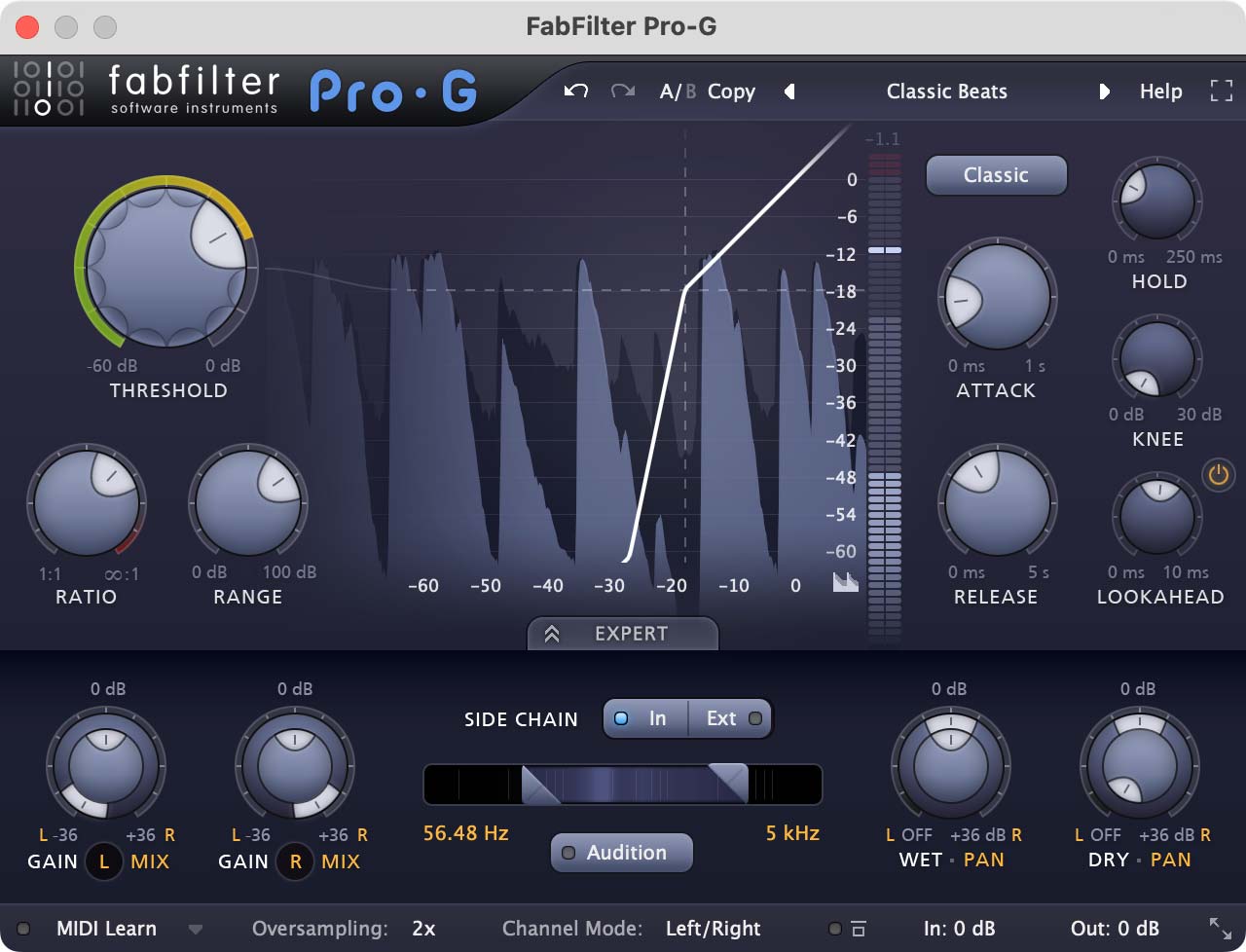Click the transfer curve threshold point
This screenshot has height=952, width=1246.
686,288
